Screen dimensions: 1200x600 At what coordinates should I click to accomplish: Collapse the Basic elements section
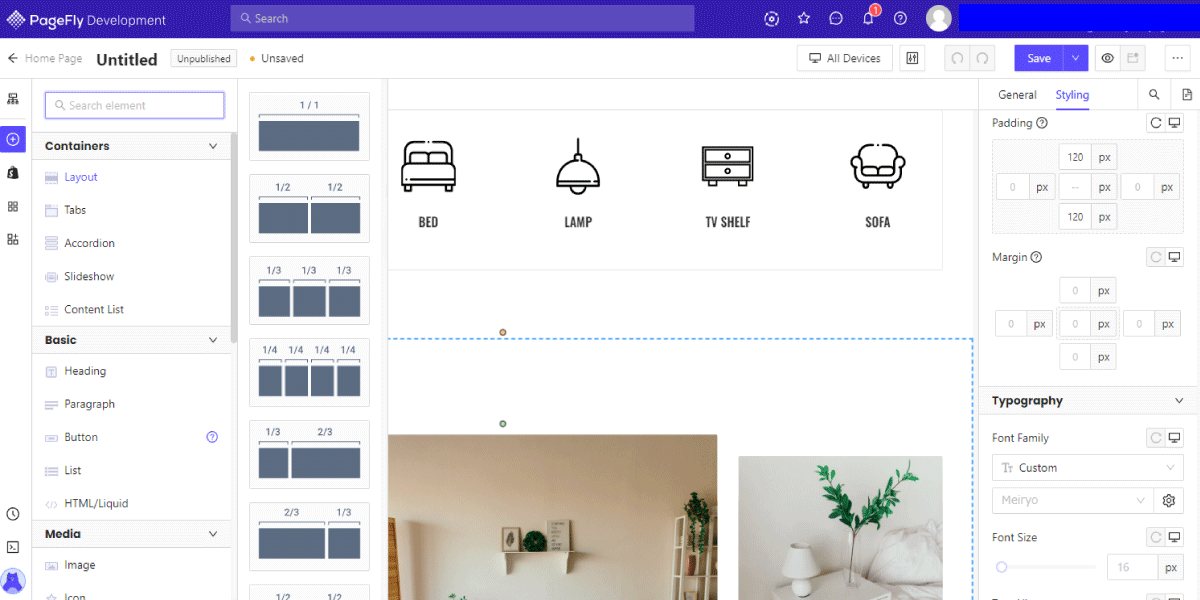[x=213, y=340]
